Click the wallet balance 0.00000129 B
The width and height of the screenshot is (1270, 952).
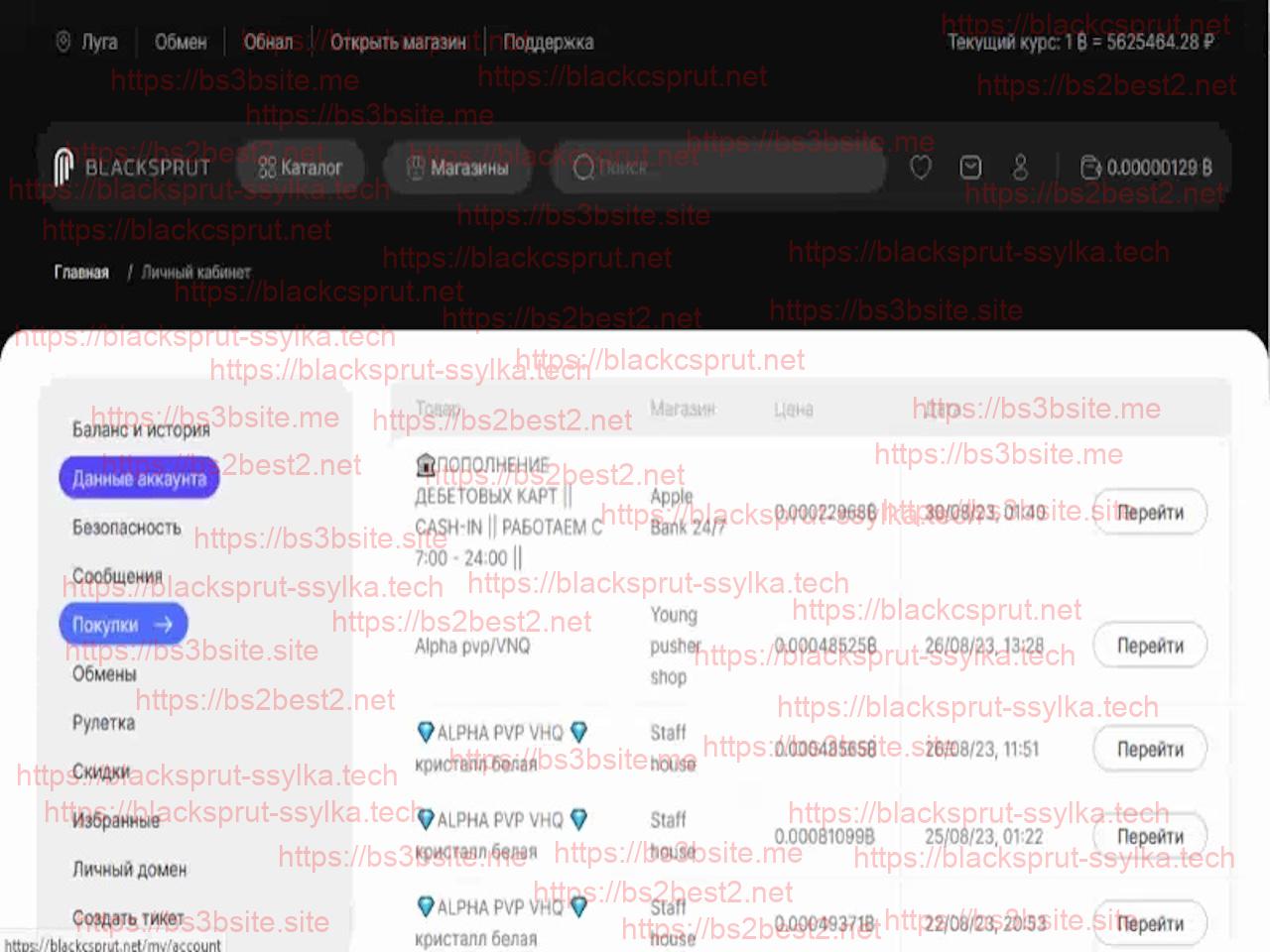[x=1147, y=168]
